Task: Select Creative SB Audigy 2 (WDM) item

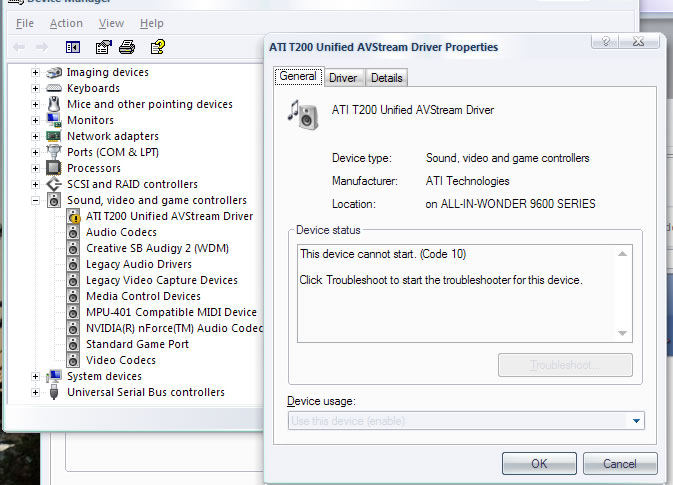Action: point(158,248)
